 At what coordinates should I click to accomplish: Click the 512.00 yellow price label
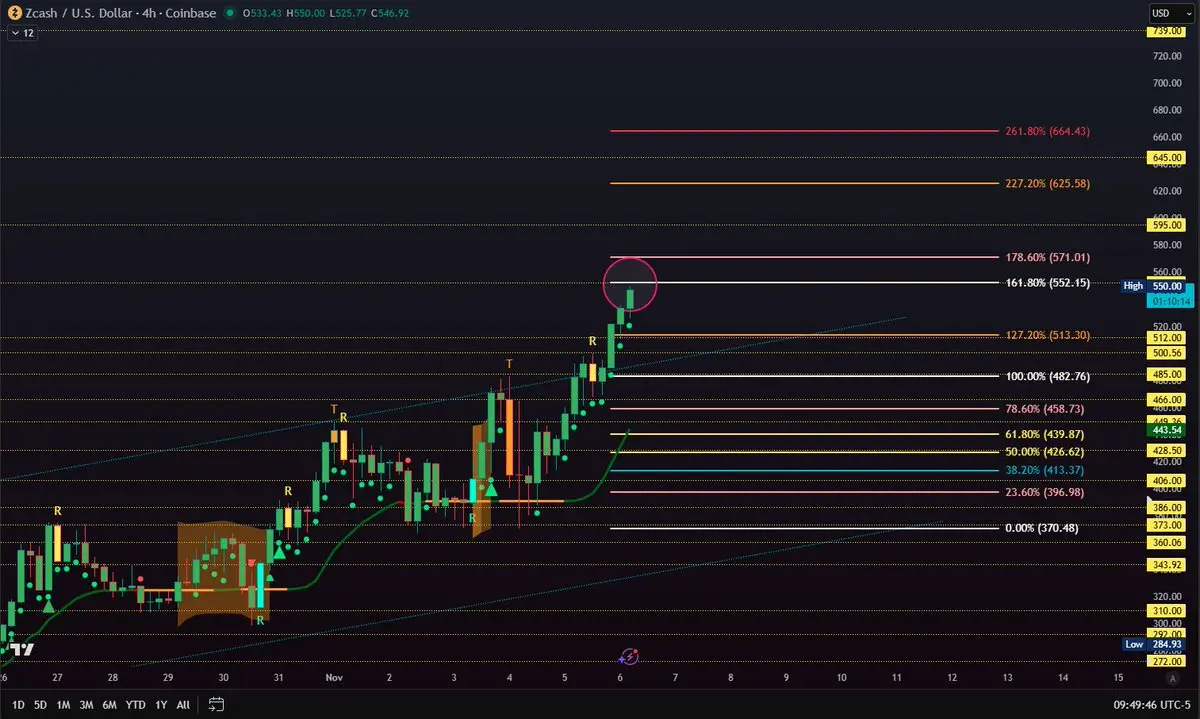coord(1165,339)
